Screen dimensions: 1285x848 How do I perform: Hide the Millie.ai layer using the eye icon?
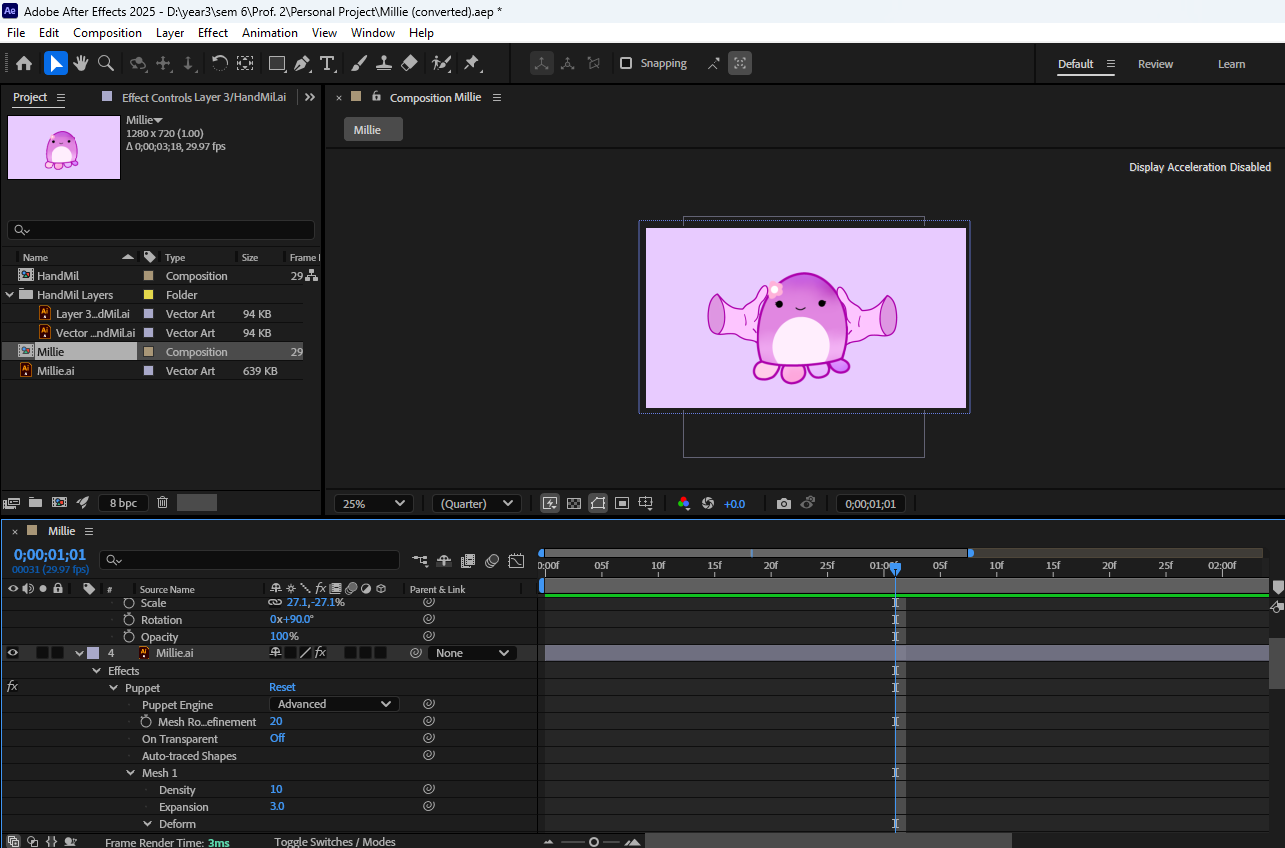[13, 653]
